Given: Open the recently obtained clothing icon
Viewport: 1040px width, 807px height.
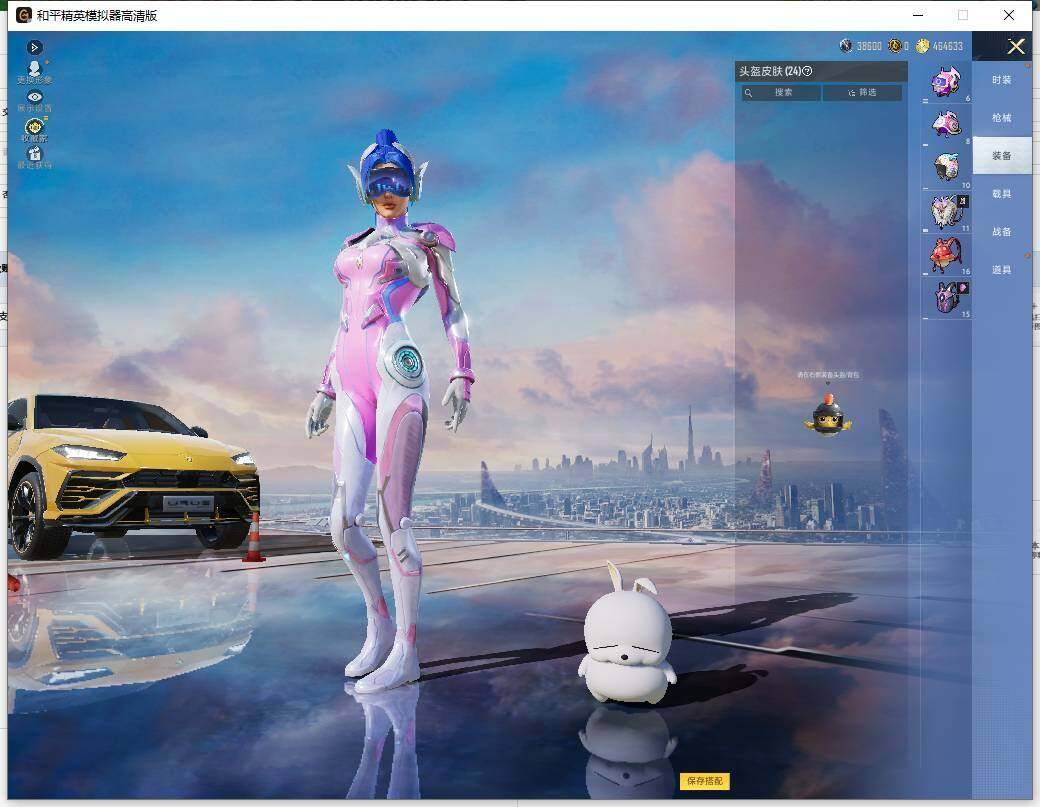Looking at the screenshot, I should click(x=34, y=157).
